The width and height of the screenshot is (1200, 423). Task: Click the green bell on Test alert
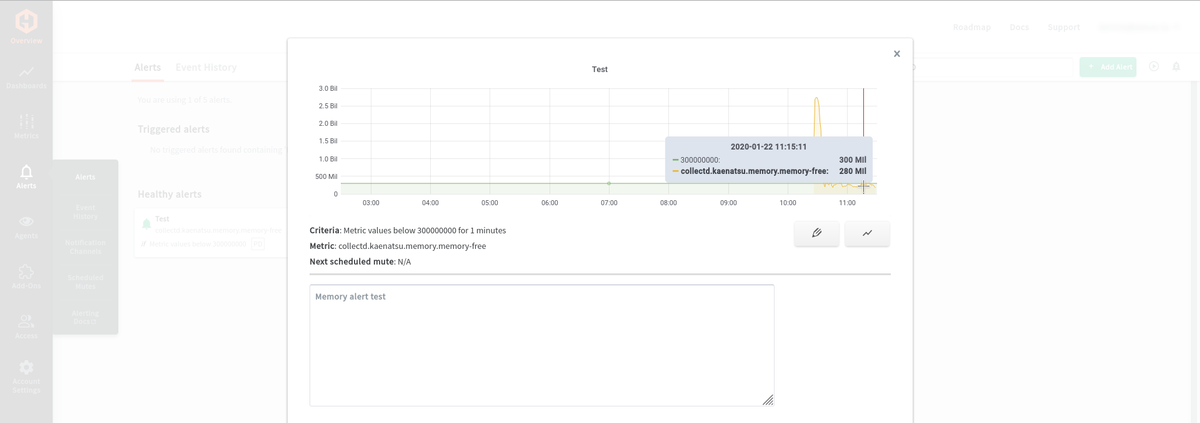(146, 224)
